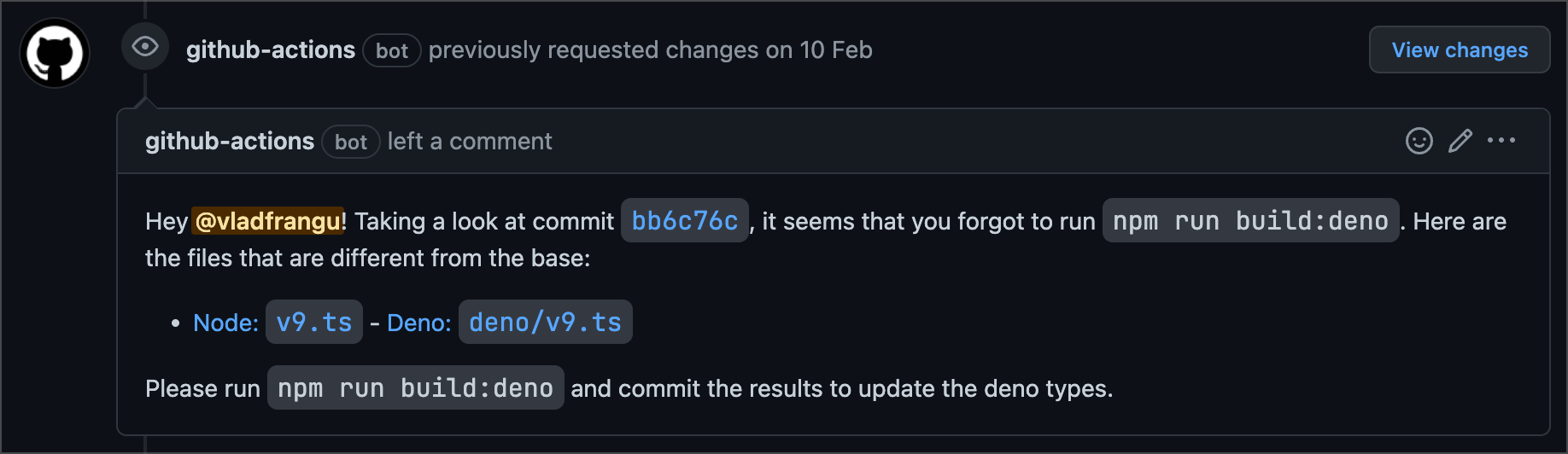The height and width of the screenshot is (454, 1568).
Task: Open the v9.ts Node file link
Action: 314,323
